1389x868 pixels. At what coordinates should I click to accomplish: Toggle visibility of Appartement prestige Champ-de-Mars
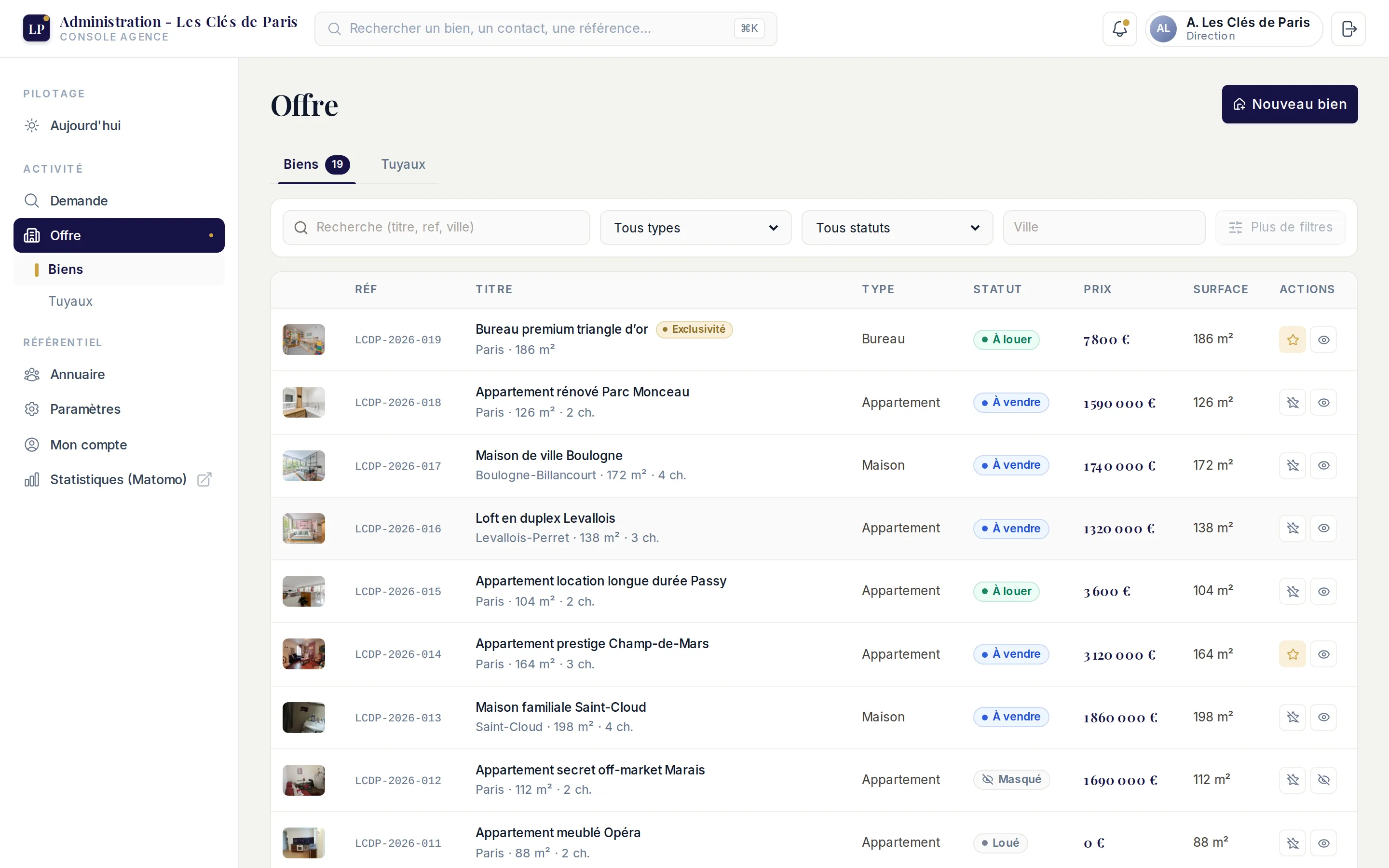point(1323,654)
